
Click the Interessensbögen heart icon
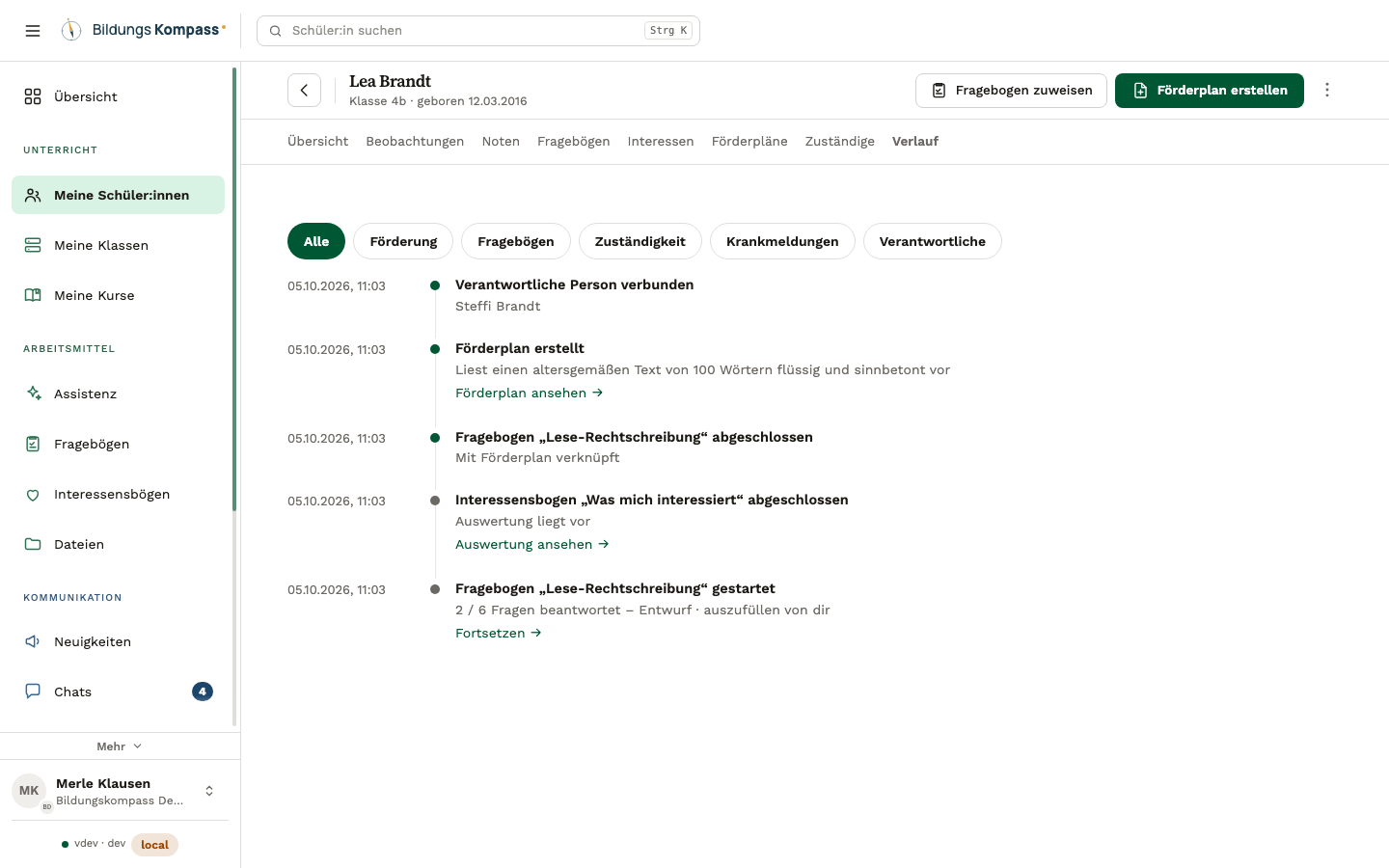point(33,494)
